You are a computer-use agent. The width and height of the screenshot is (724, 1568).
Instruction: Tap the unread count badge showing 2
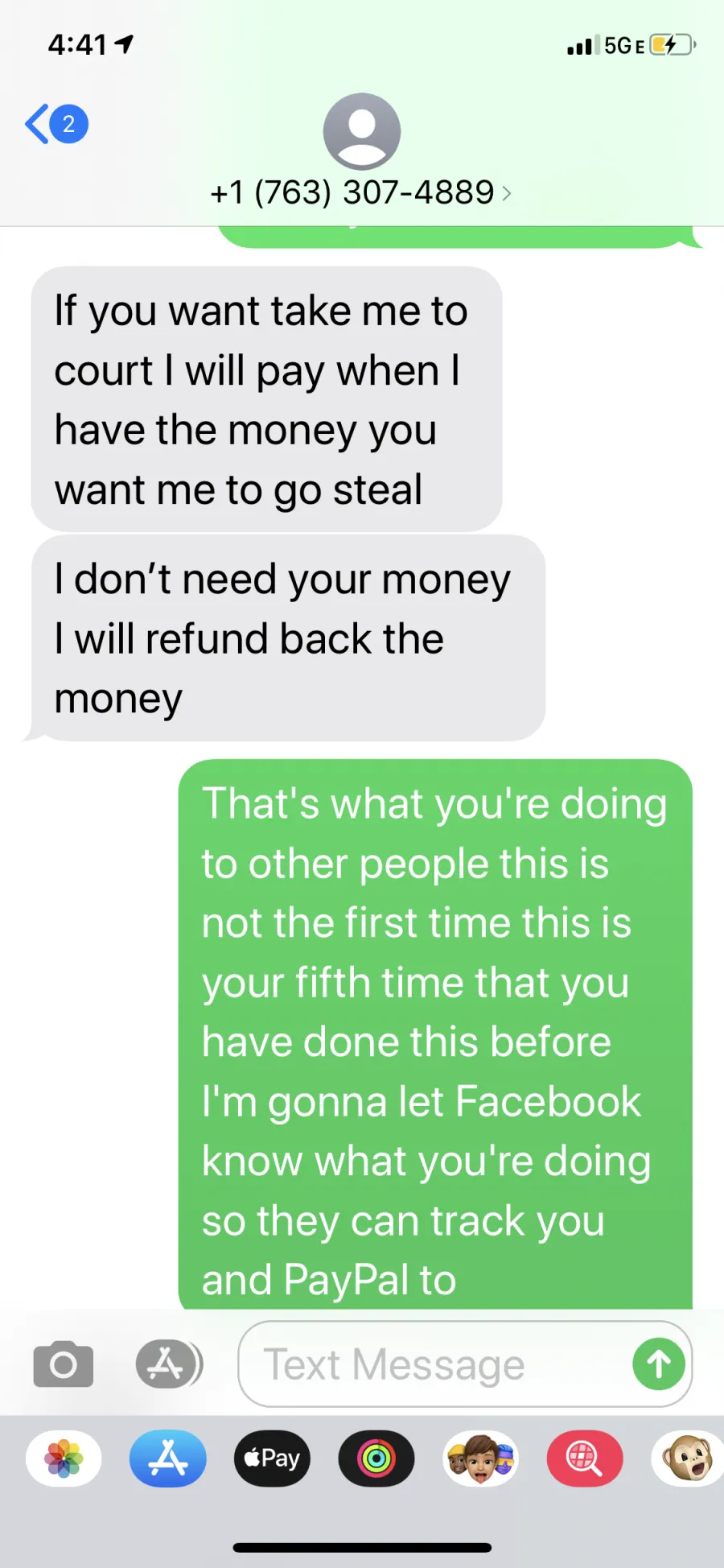coord(69,124)
